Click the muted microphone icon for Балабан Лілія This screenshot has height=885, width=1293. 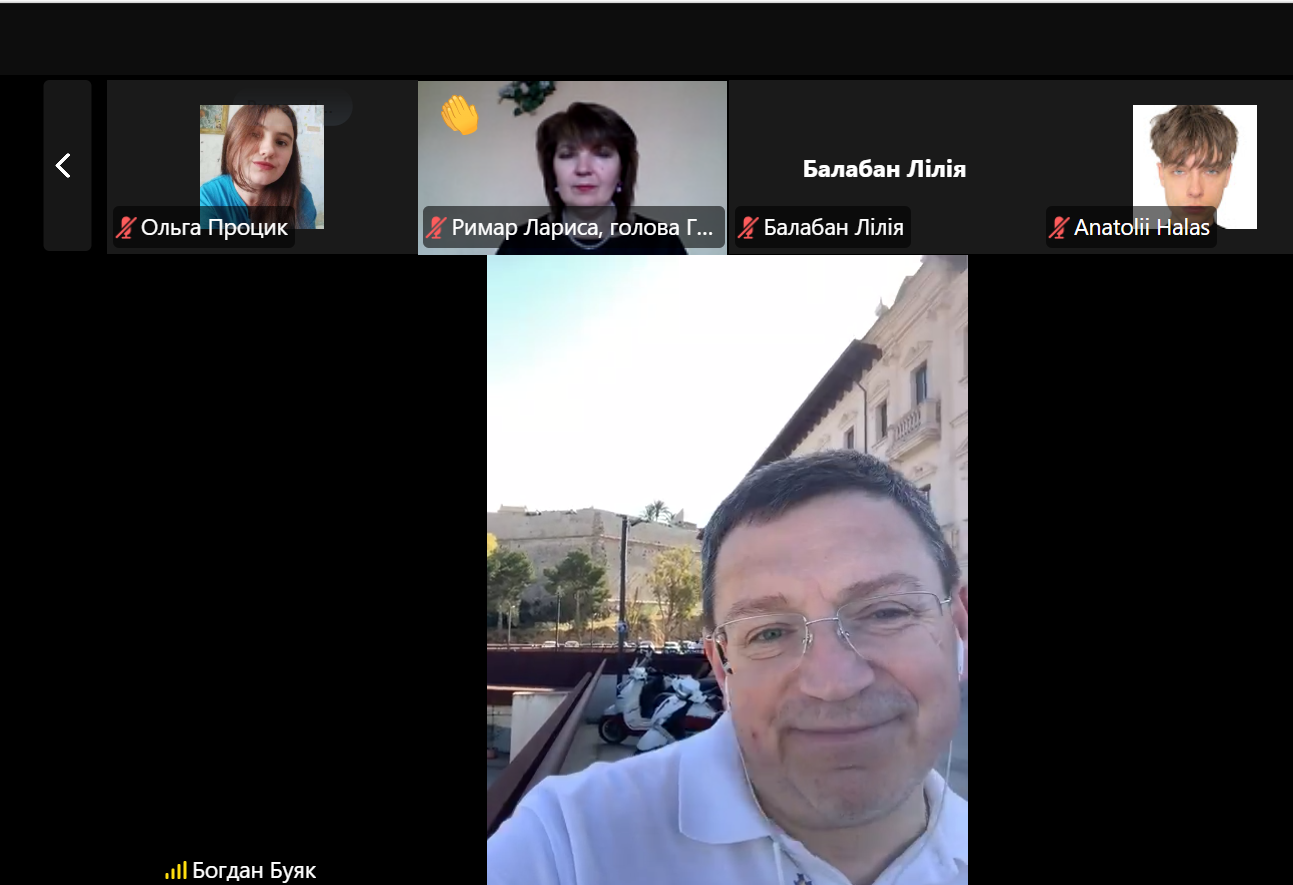(x=748, y=228)
